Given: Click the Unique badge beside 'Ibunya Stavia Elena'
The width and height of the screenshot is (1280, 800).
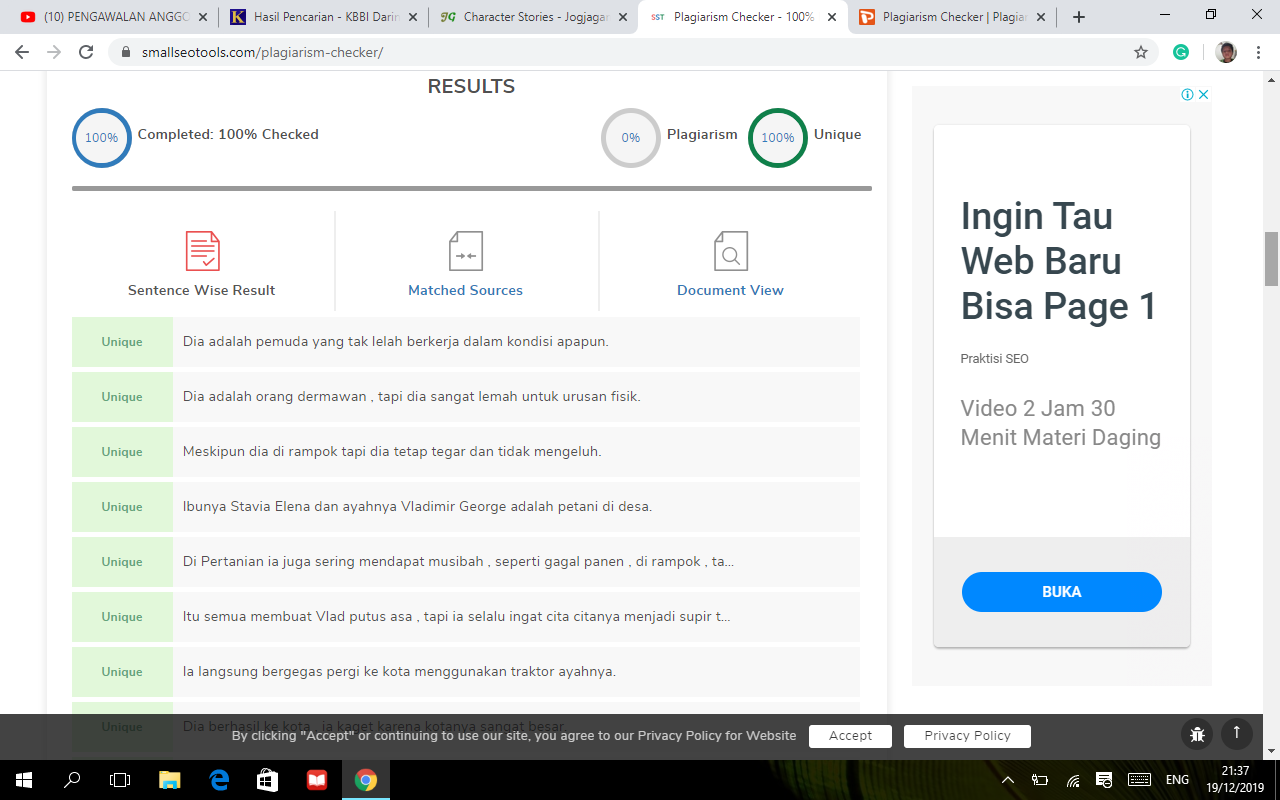Looking at the screenshot, I should pyautogui.click(x=122, y=507).
